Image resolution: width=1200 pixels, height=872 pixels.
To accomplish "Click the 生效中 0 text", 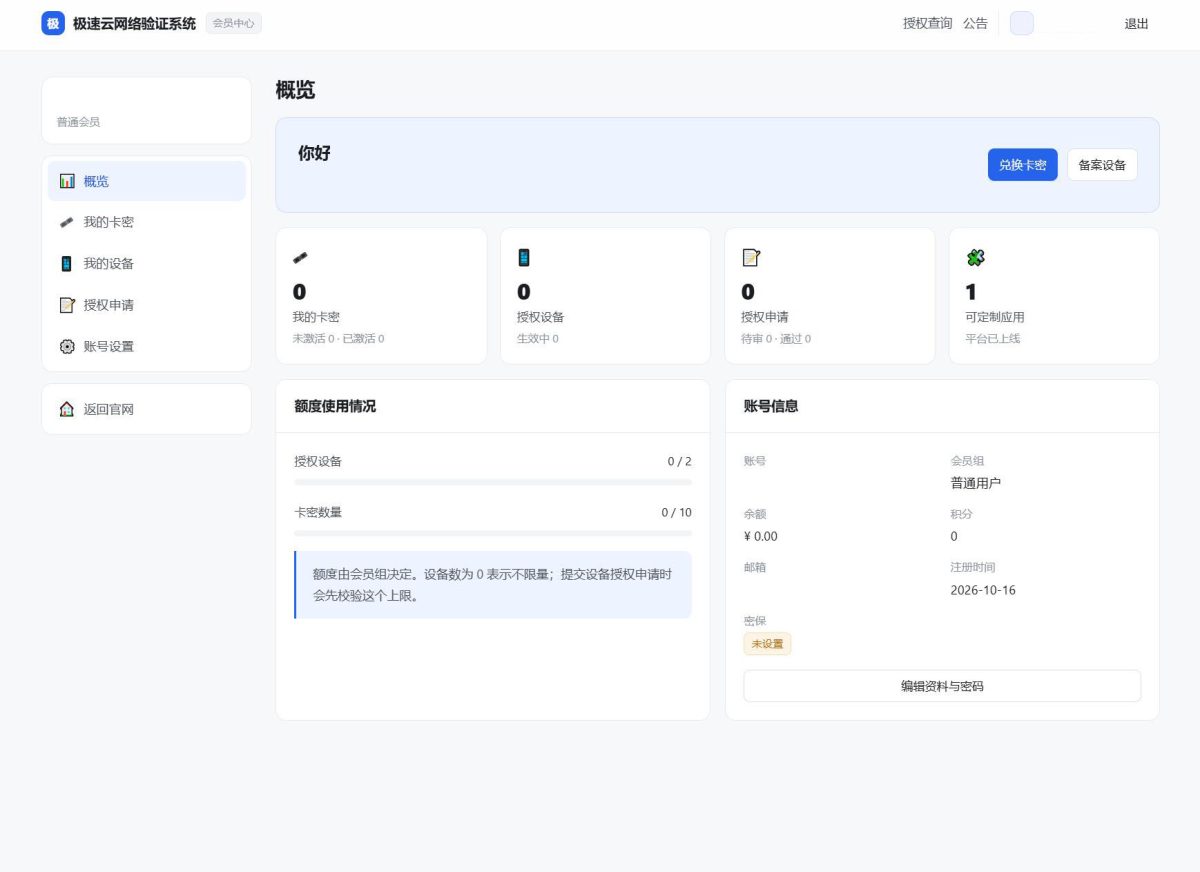I will coord(538,339).
